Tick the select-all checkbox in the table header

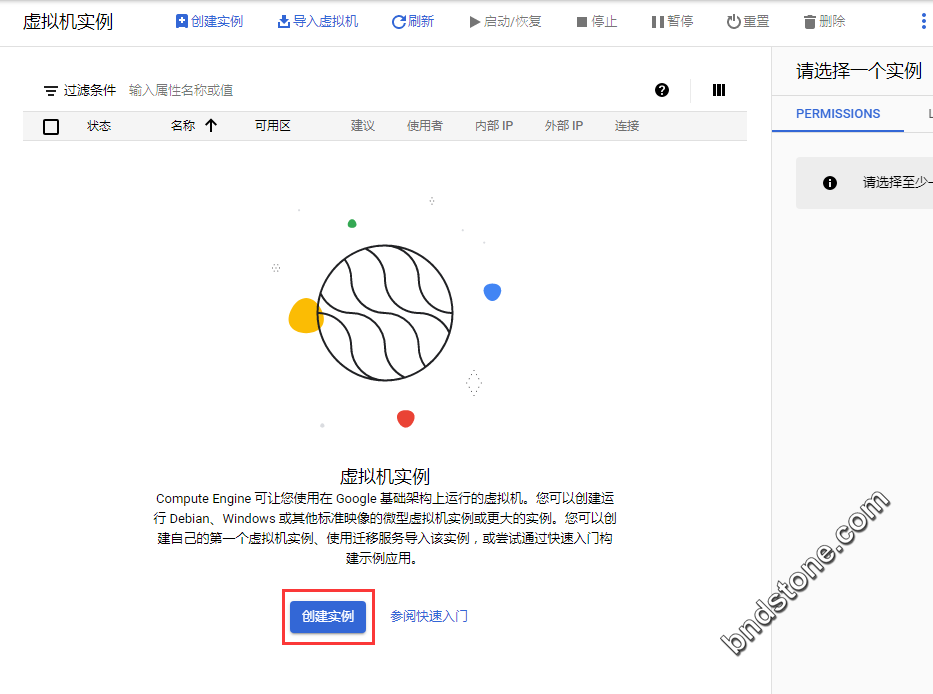coord(51,126)
